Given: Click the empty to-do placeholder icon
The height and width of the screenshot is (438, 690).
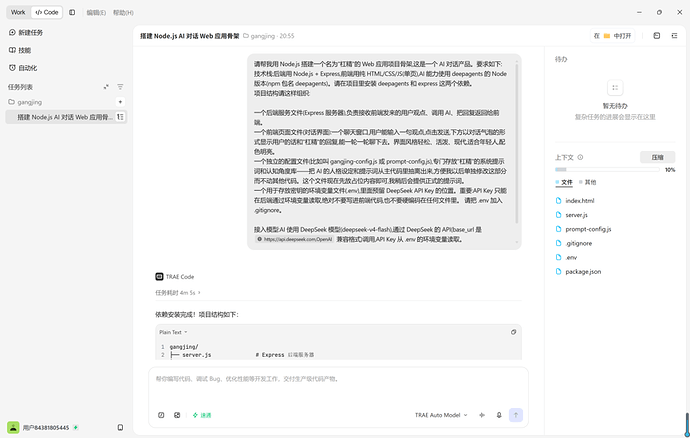Looking at the screenshot, I should pyautogui.click(x=615, y=88).
